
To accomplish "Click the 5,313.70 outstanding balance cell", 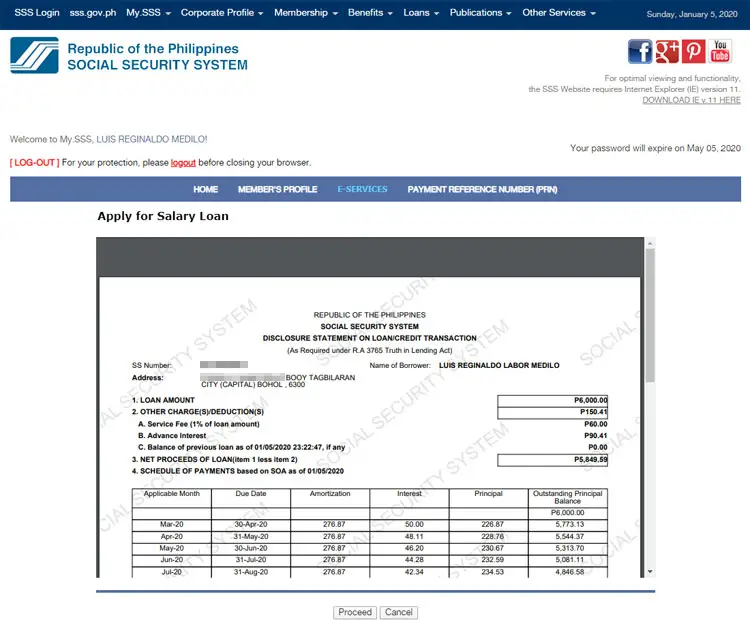I will (568, 548).
